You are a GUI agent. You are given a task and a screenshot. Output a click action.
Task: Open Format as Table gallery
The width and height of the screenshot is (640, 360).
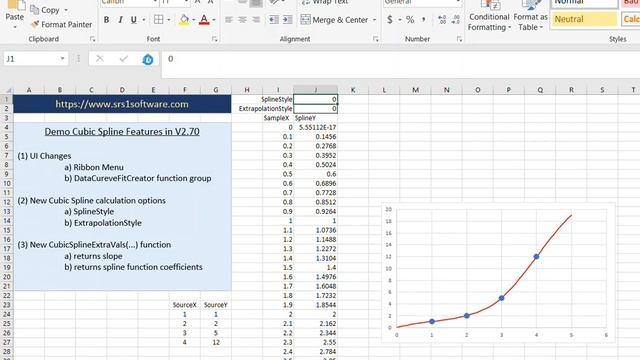coord(530,16)
